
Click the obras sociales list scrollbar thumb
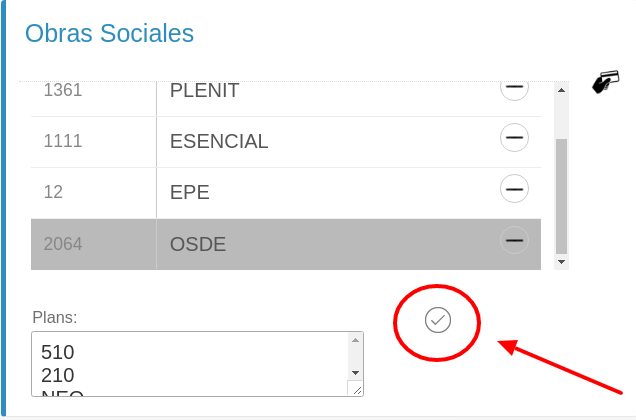click(561, 195)
